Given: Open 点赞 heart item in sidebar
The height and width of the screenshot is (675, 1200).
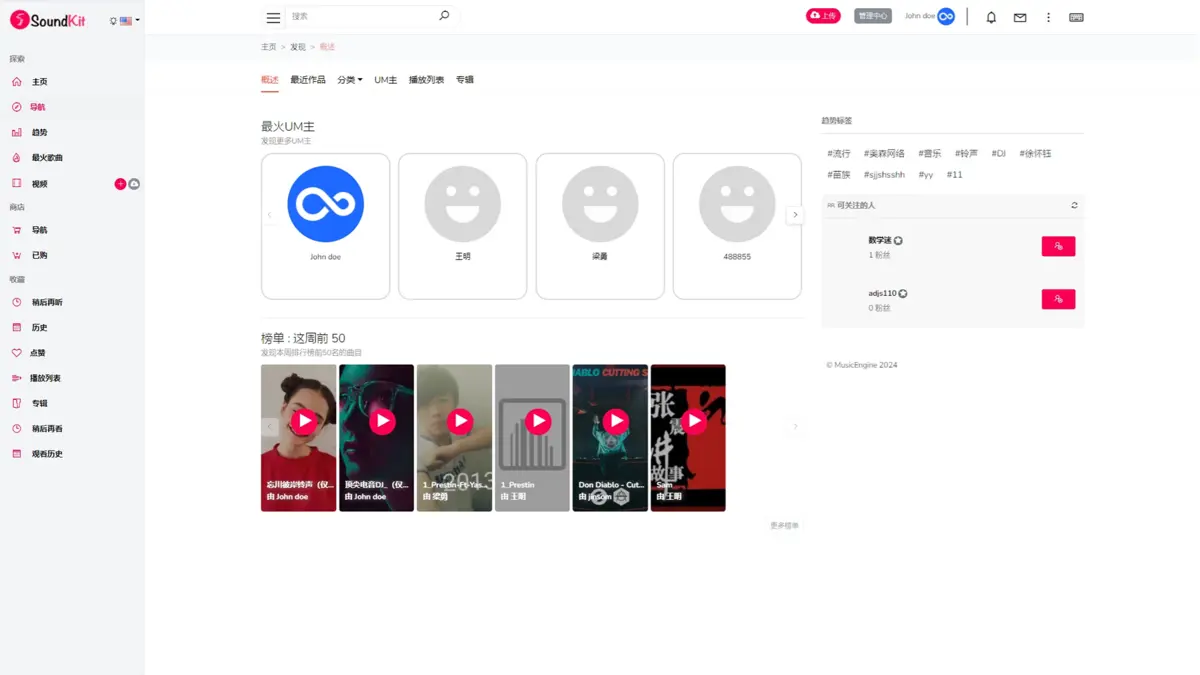Looking at the screenshot, I should click(x=37, y=353).
